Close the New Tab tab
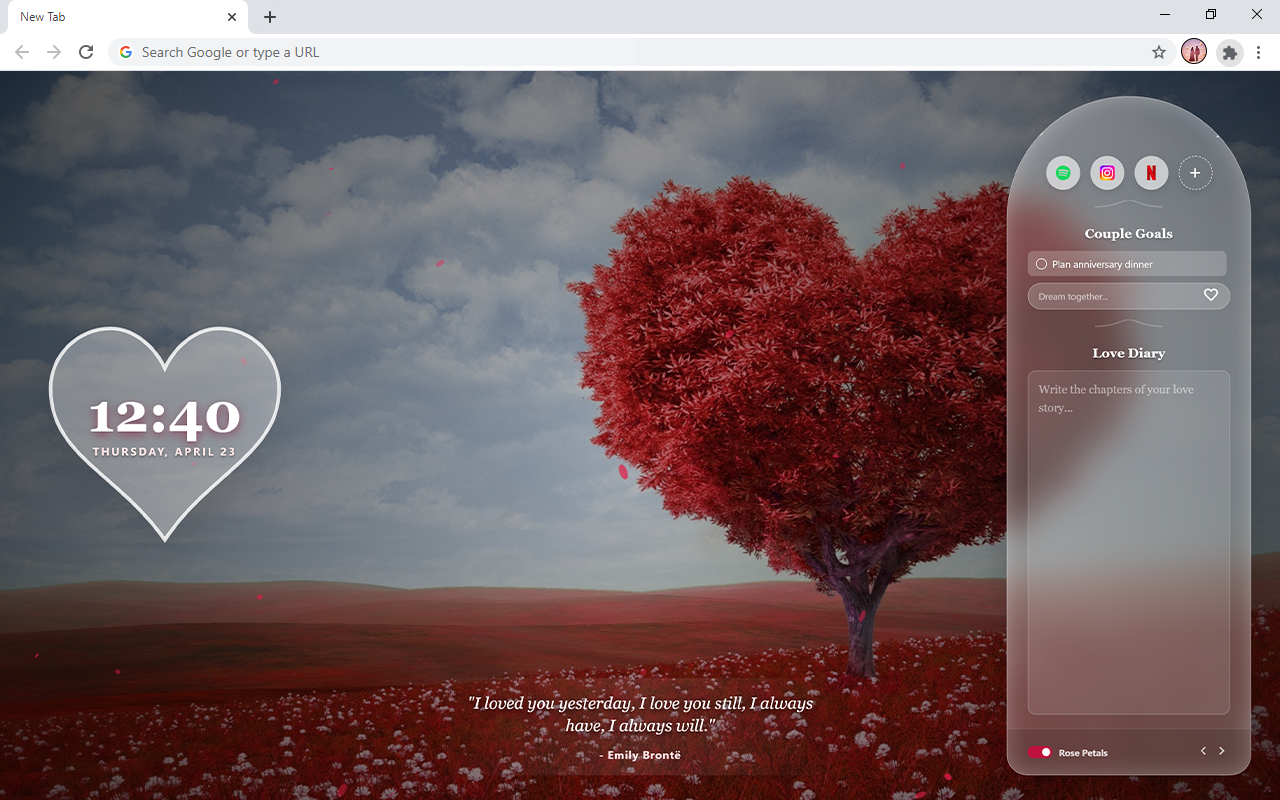 click(232, 17)
